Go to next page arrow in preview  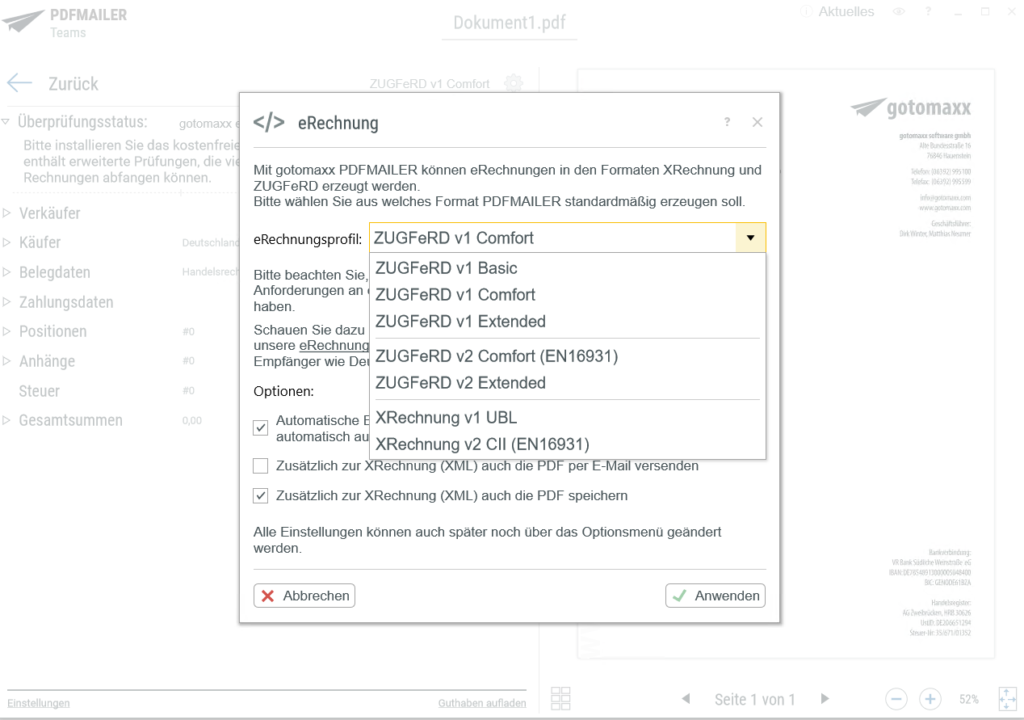click(x=825, y=698)
